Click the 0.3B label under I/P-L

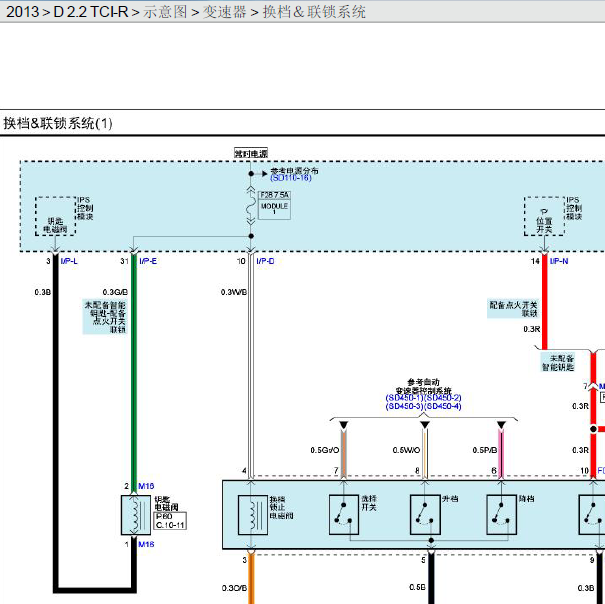tap(42, 292)
